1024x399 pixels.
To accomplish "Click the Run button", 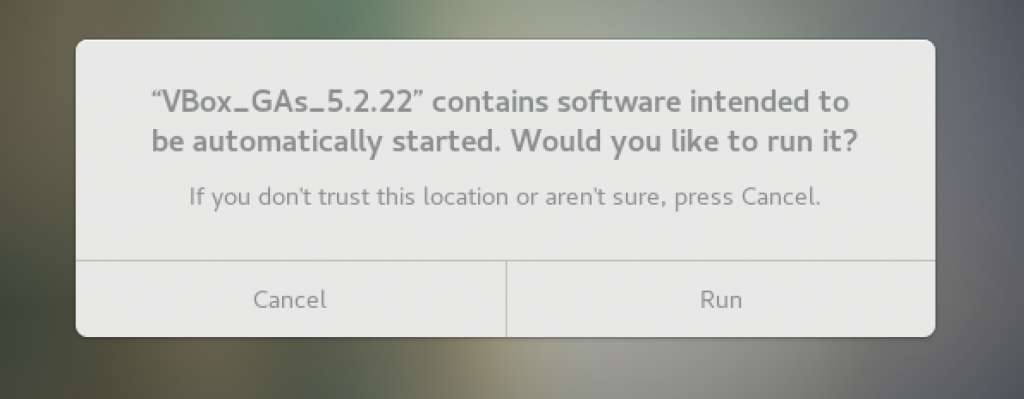I will coord(720,299).
